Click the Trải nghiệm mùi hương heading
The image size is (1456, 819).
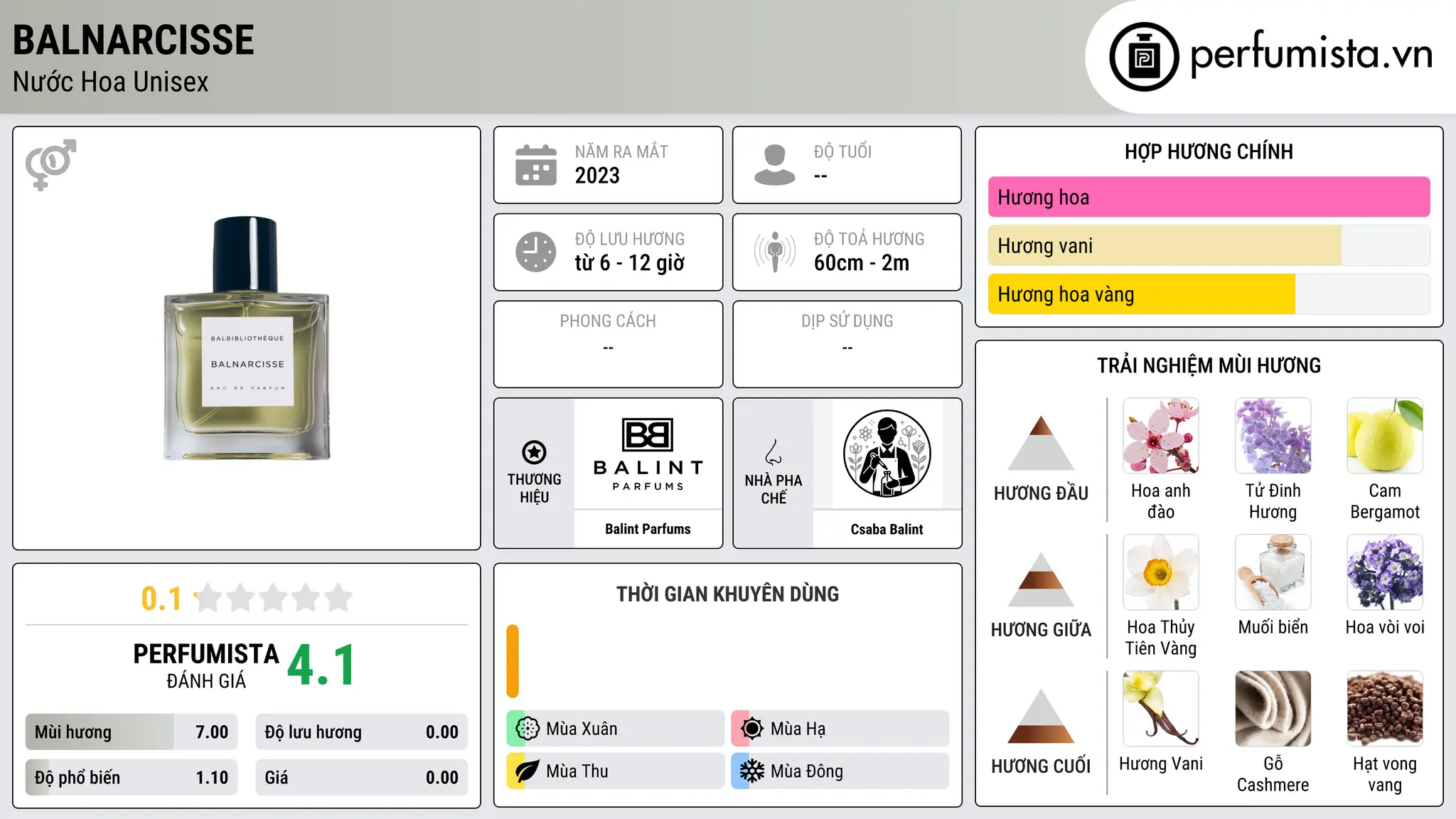(x=1209, y=365)
